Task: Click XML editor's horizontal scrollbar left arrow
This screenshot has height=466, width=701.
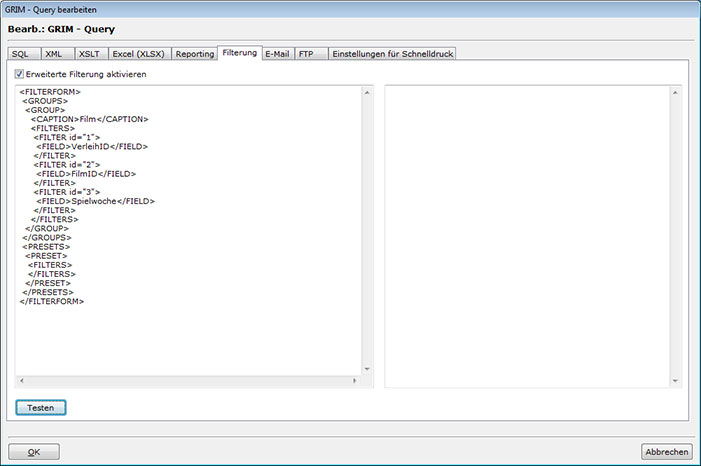Action: pyautogui.click(x=21, y=382)
